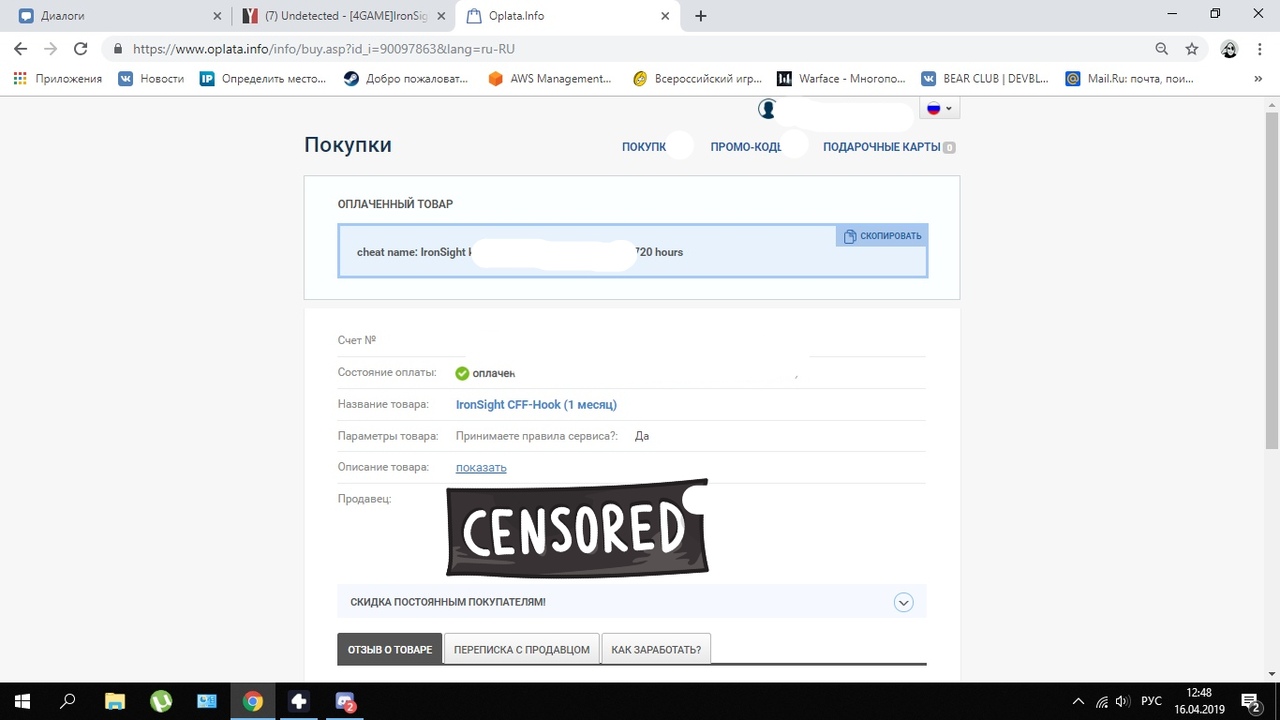Open uTorrent from the taskbar
1280x720 pixels.
160,701
